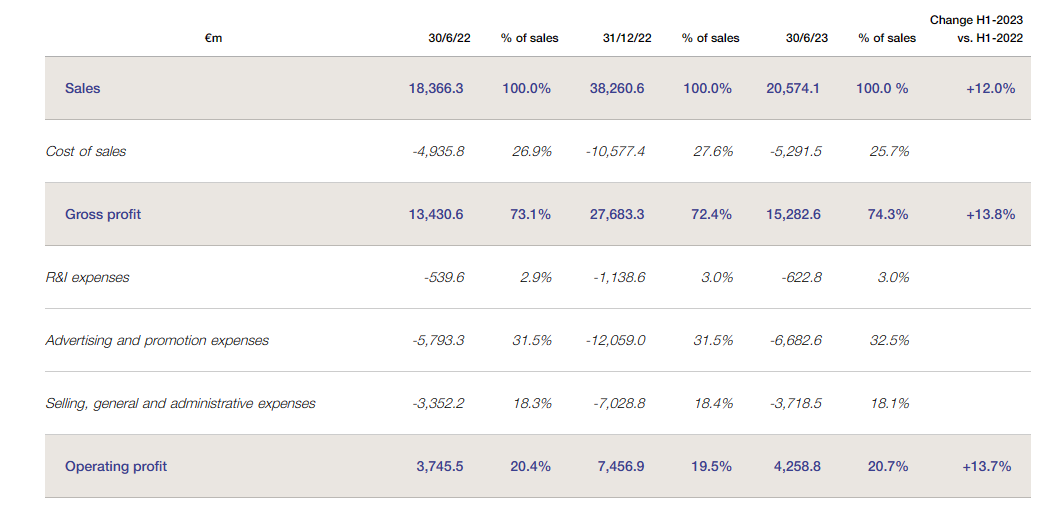Select the Cost of sales row label
Screen dimensions: 1061x522
coord(86,151)
